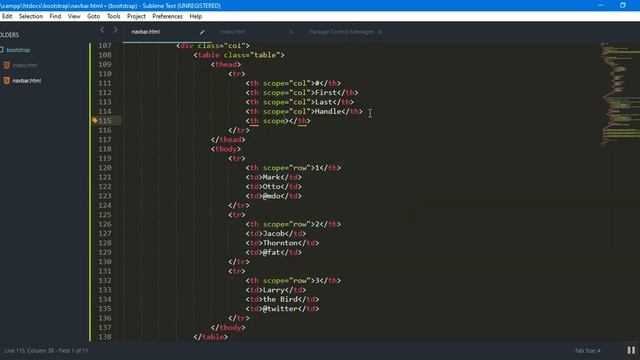Close the index.html tab
Viewport: 640px width, 360px height.
(291, 32)
